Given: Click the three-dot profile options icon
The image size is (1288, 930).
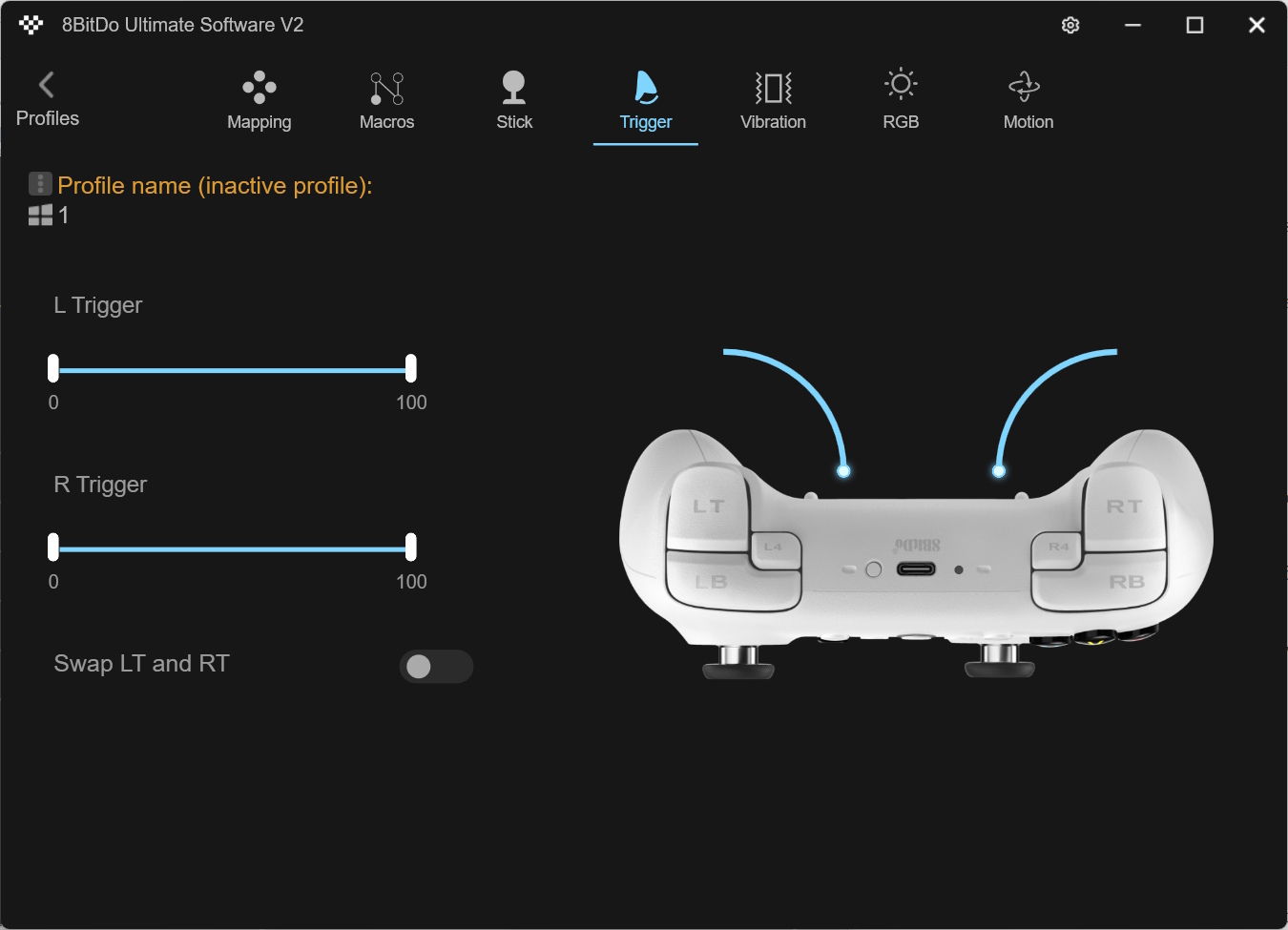Looking at the screenshot, I should point(40,183).
